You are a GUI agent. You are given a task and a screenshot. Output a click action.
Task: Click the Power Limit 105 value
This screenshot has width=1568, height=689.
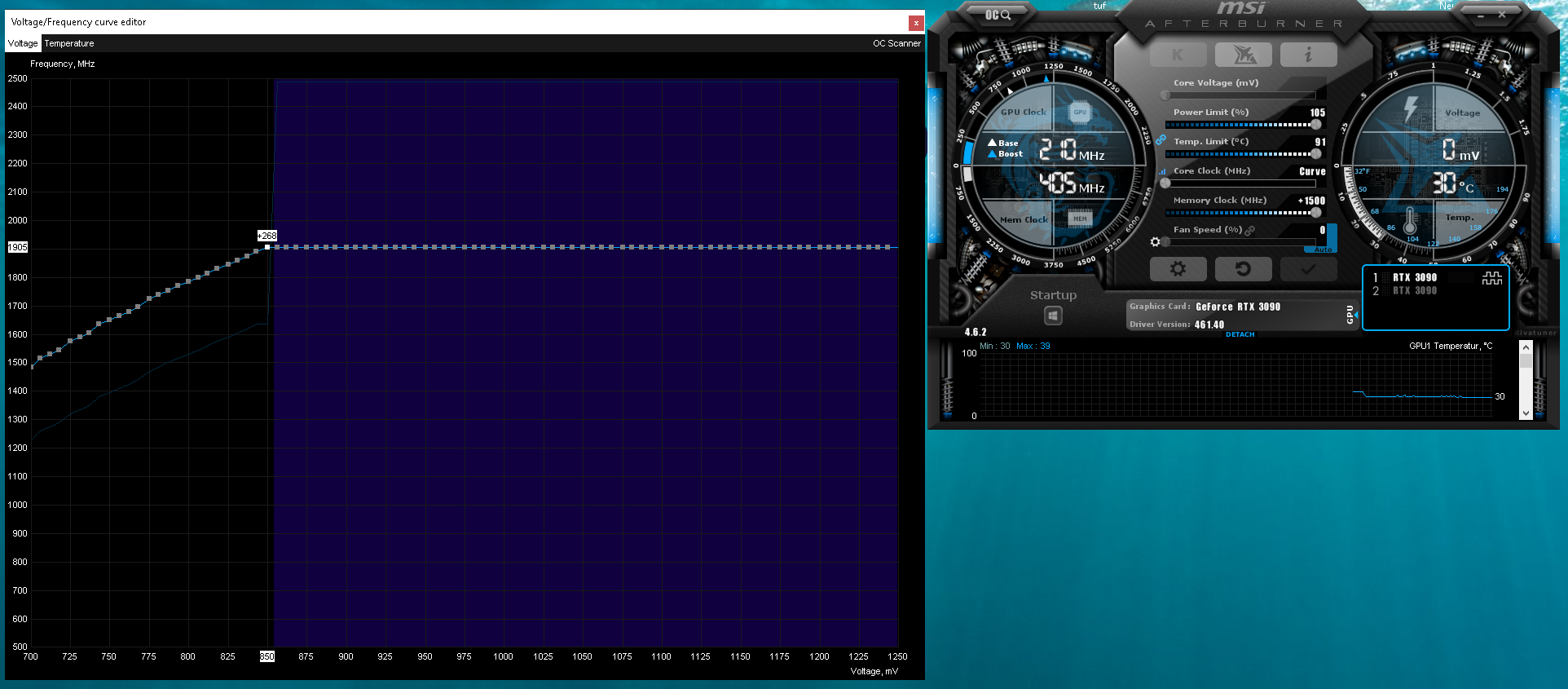[x=1318, y=113]
